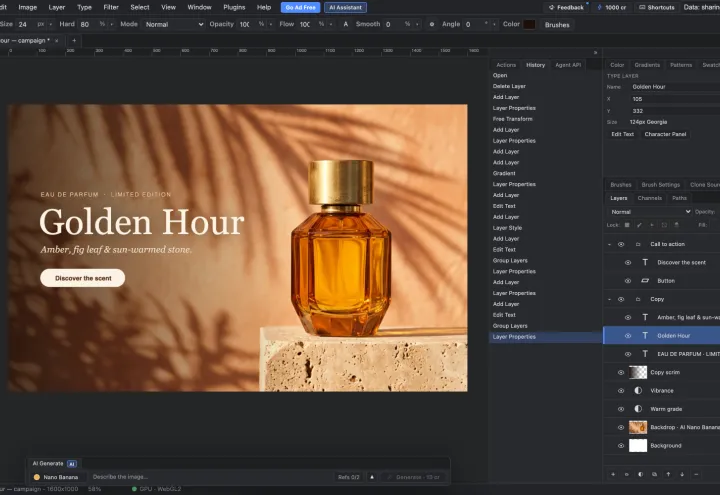Duplicate the layer using footer copy icon
This screenshot has width=720, height=495.
(654, 474)
